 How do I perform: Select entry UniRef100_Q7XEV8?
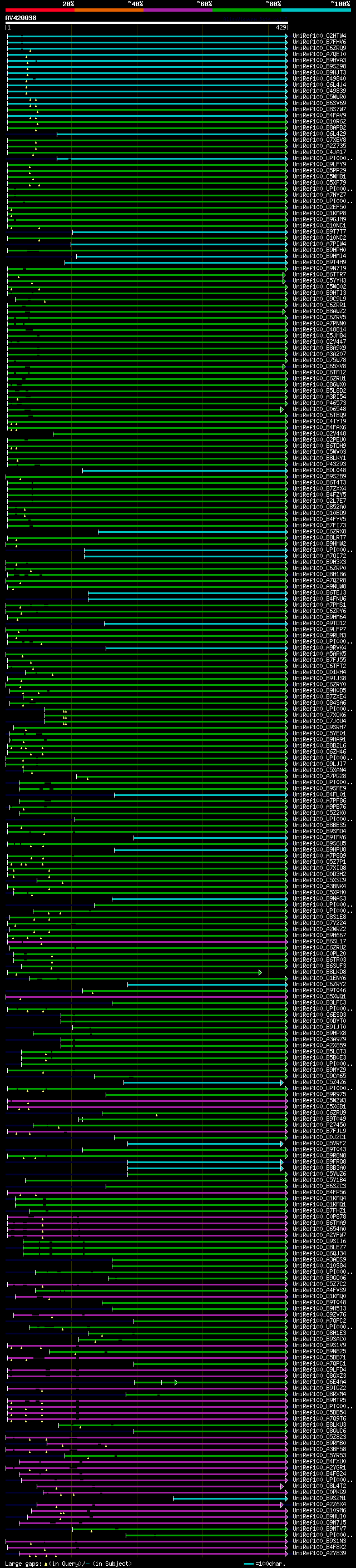coord(319,140)
